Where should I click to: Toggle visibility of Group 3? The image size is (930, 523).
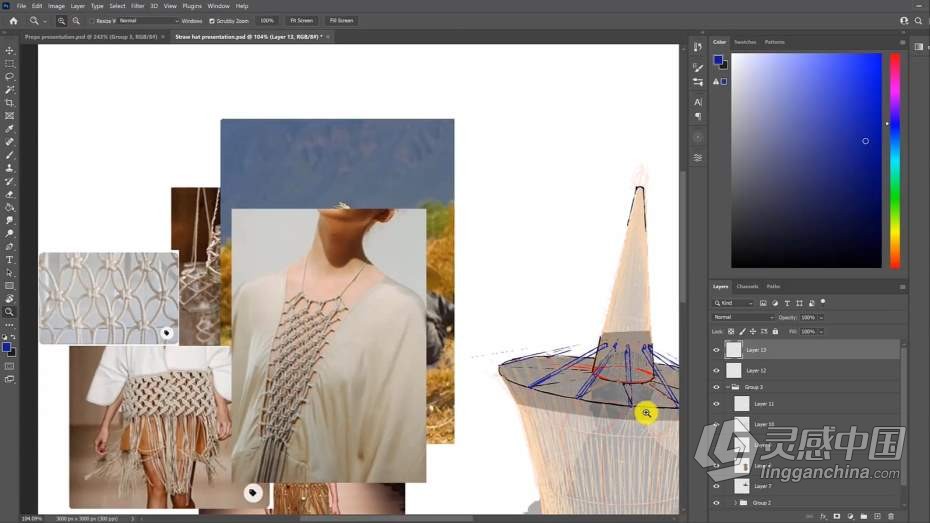(716, 387)
